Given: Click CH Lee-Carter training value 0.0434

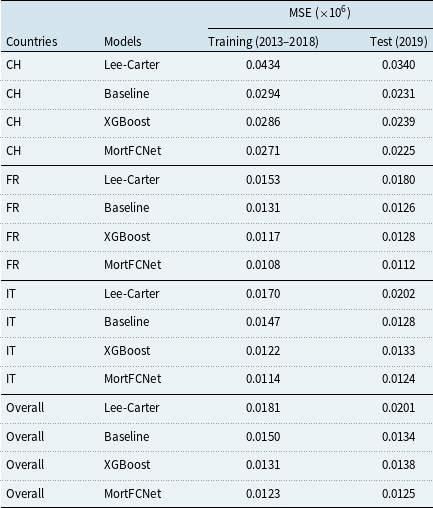Looking at the screenshot, I should click(263, 65).
